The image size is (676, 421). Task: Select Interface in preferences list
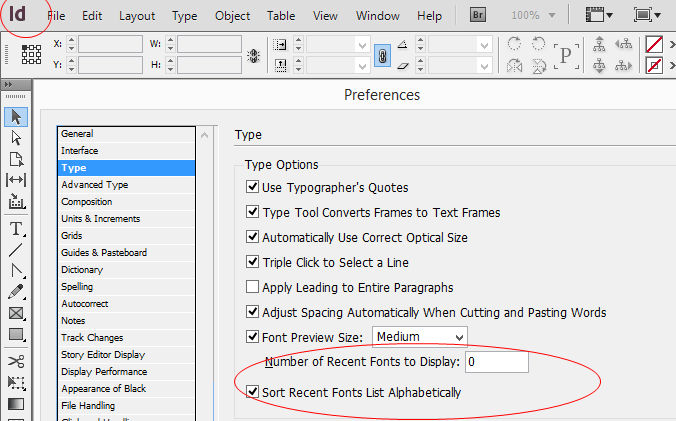point(126,151)
